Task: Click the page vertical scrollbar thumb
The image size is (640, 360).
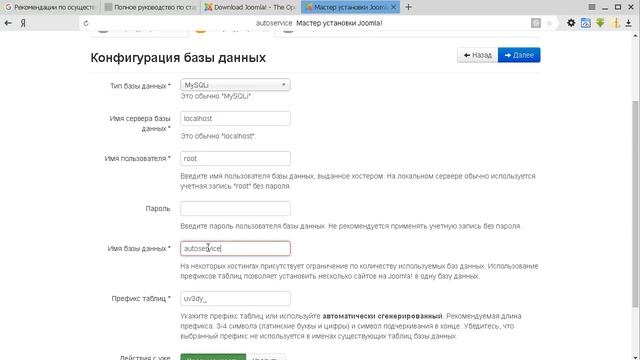Action: [635, 204]
